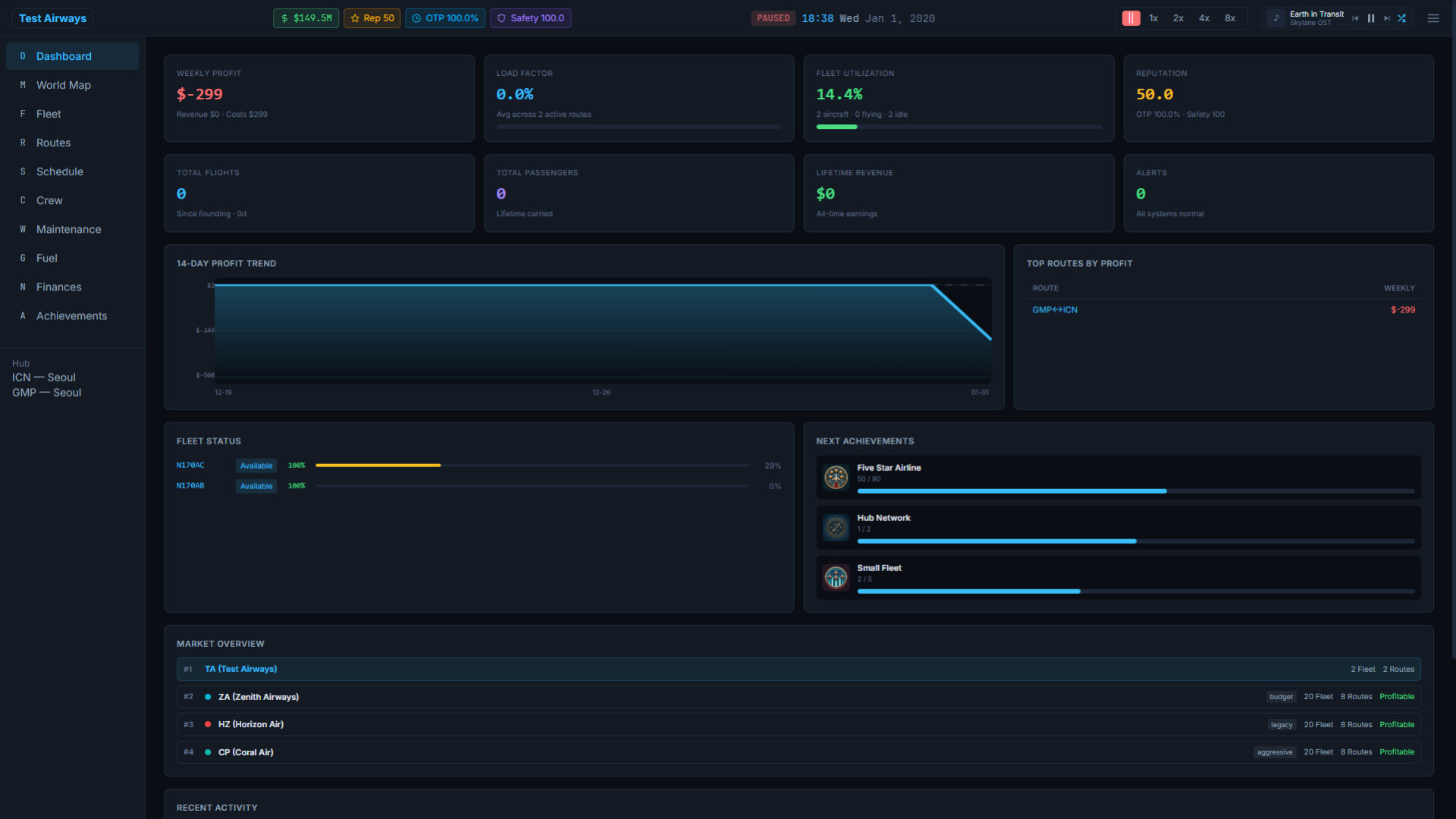Click the Weekly Profit card value
1456x819 pixels.
[199, 94]
